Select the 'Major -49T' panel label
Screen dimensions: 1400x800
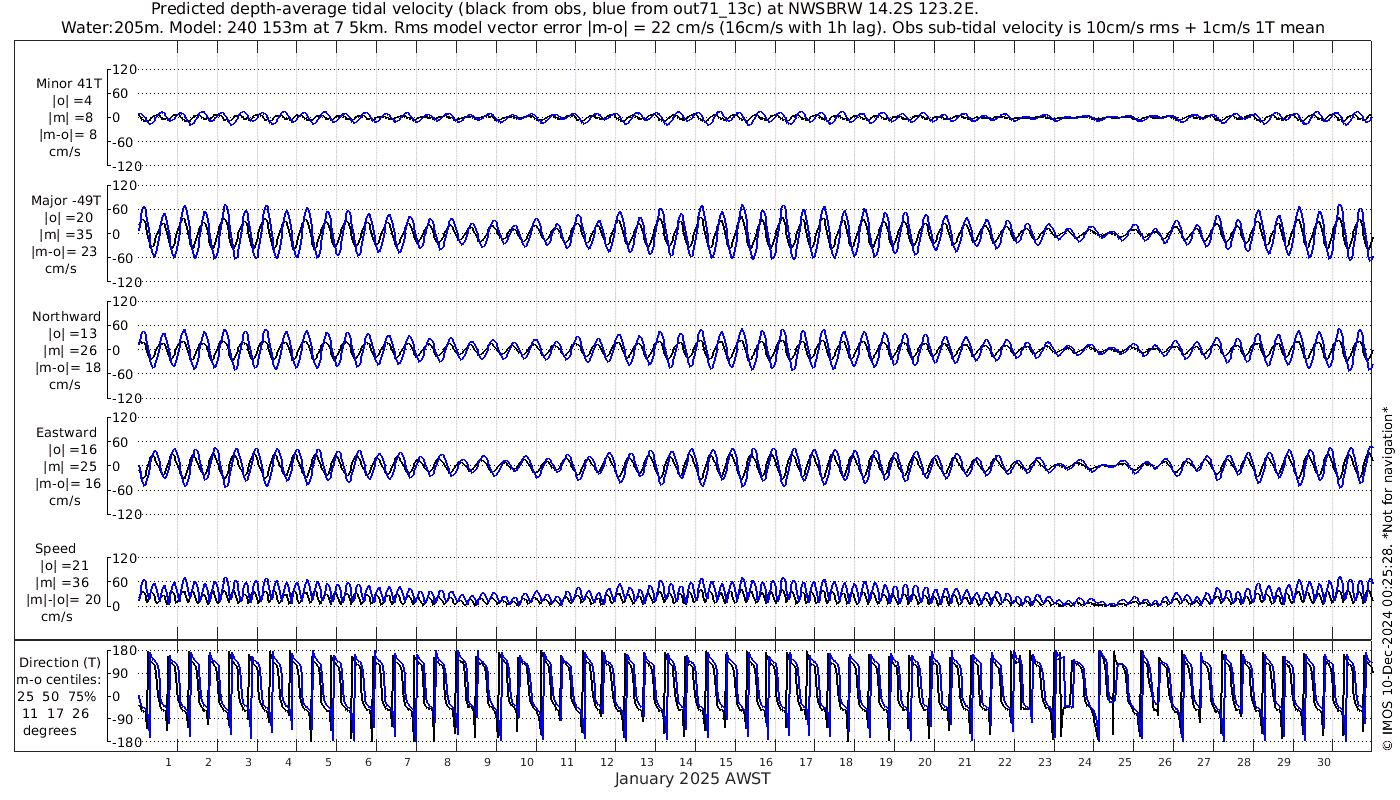tap(66, 201)
